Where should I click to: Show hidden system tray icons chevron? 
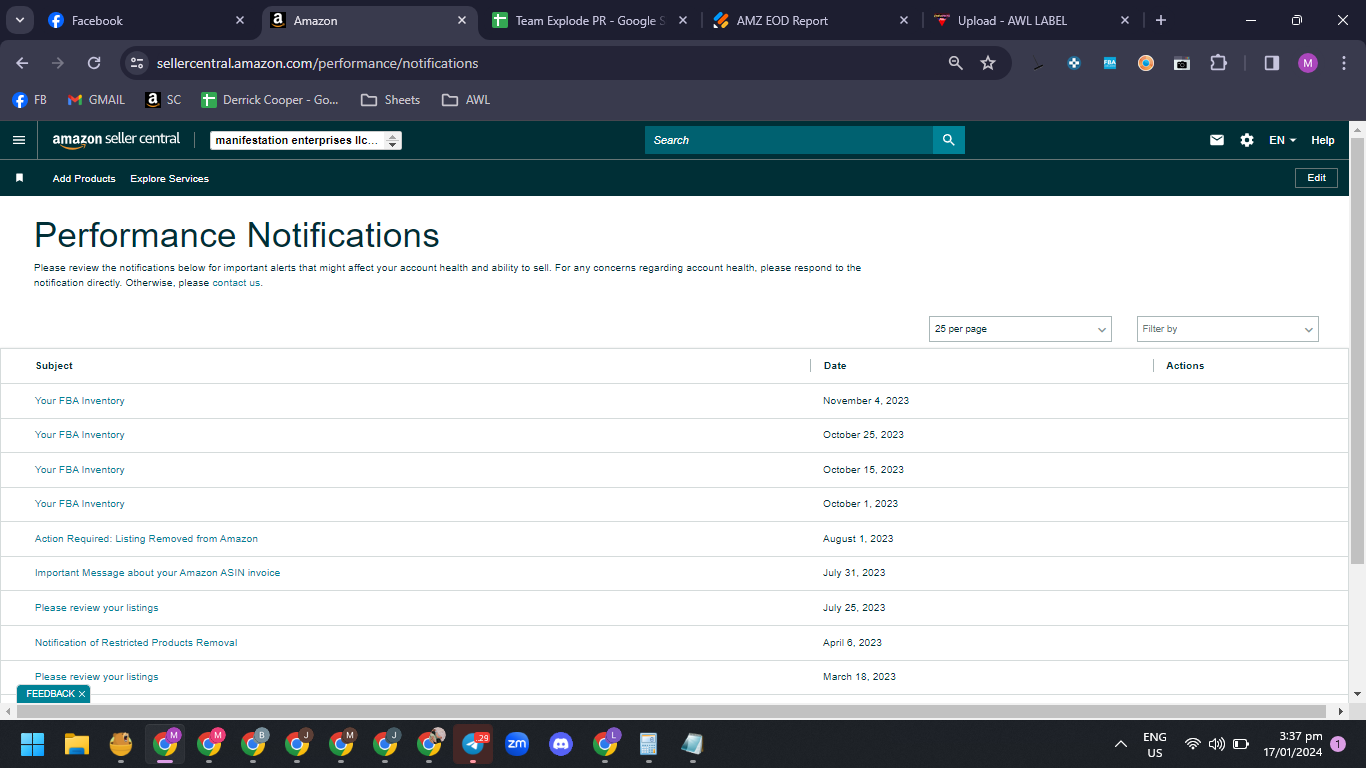point(1121,744)
